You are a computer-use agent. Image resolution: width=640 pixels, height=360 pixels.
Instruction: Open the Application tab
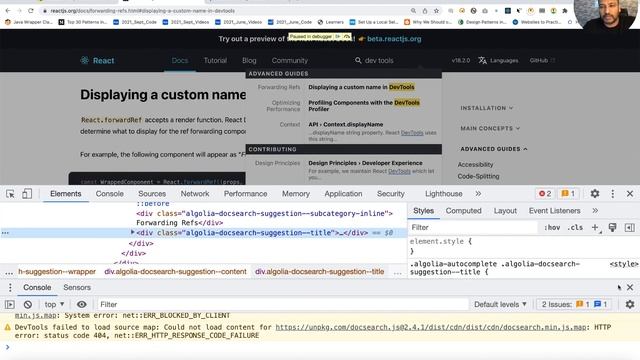pyautogui.click(x=343, y=194)
